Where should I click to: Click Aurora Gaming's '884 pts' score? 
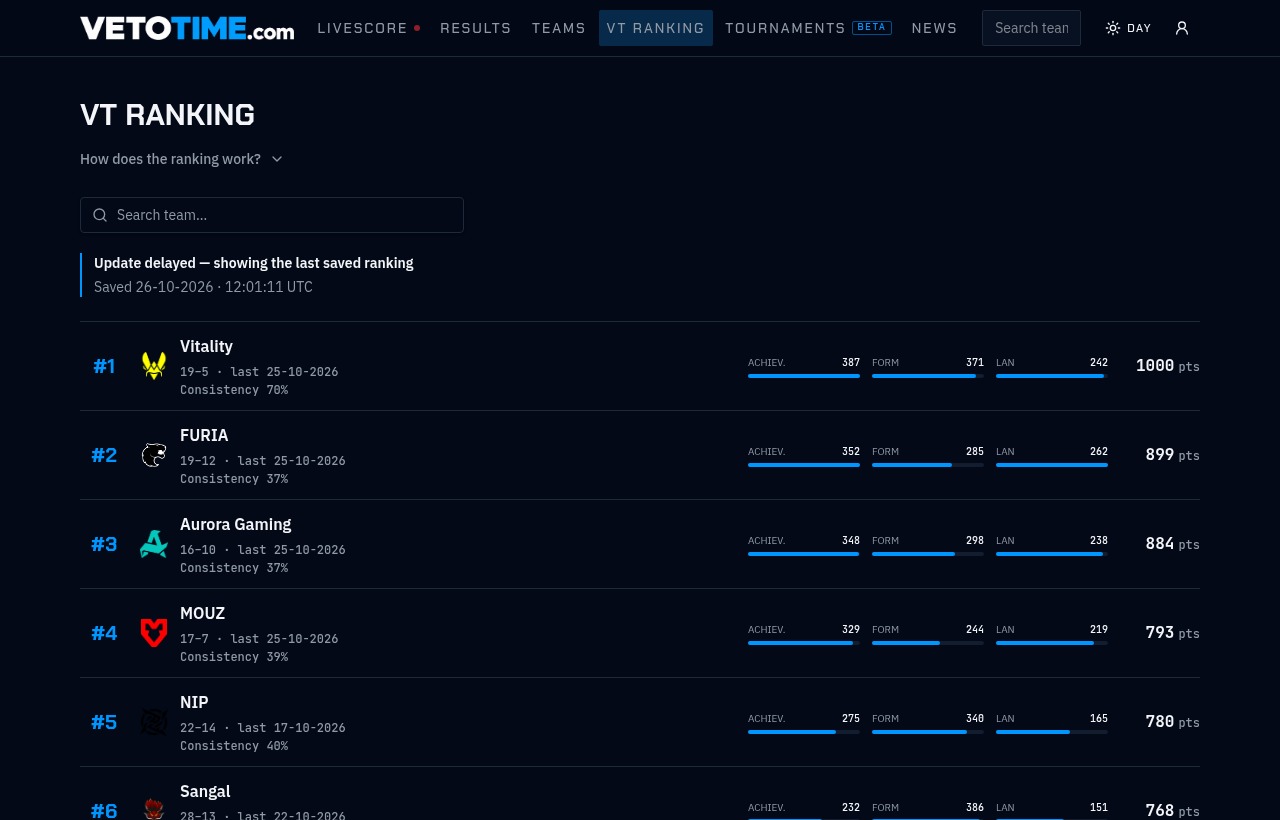tap(1172, 544)
